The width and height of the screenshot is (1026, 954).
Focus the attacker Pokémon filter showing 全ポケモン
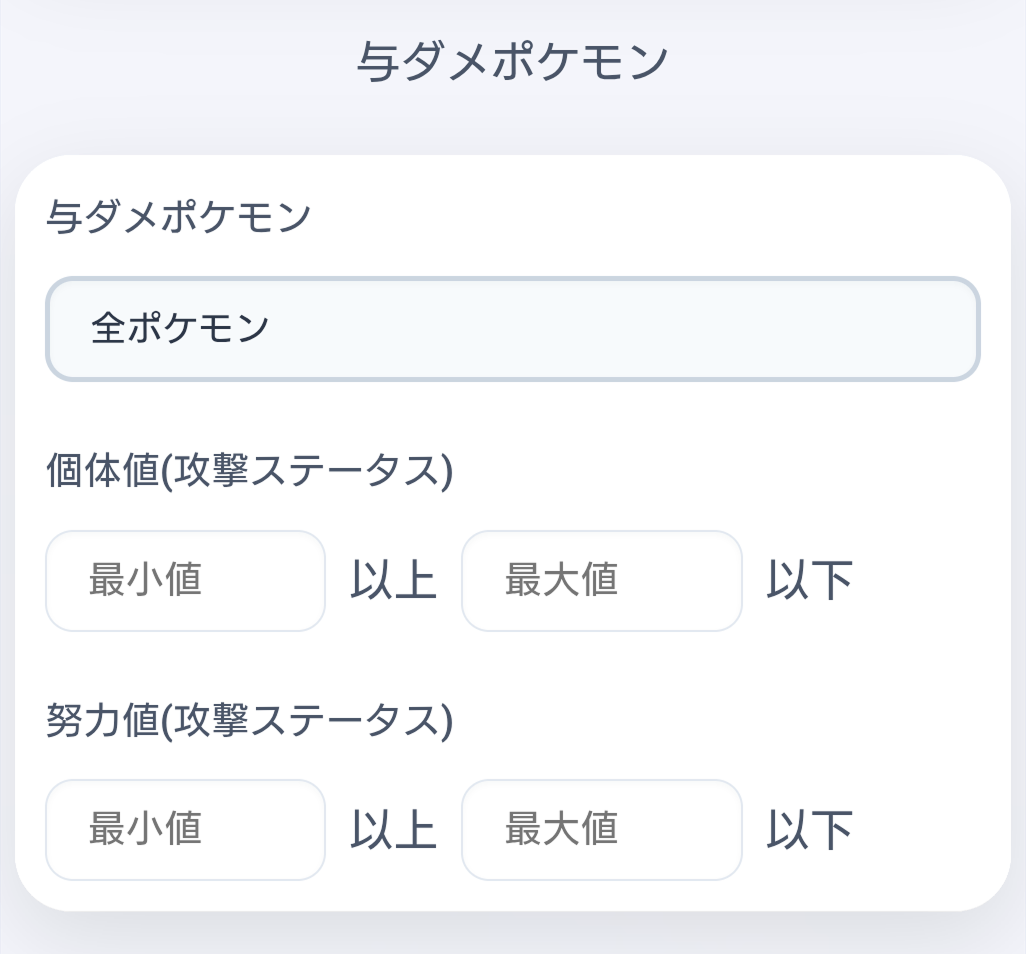[x=512, y=329]
